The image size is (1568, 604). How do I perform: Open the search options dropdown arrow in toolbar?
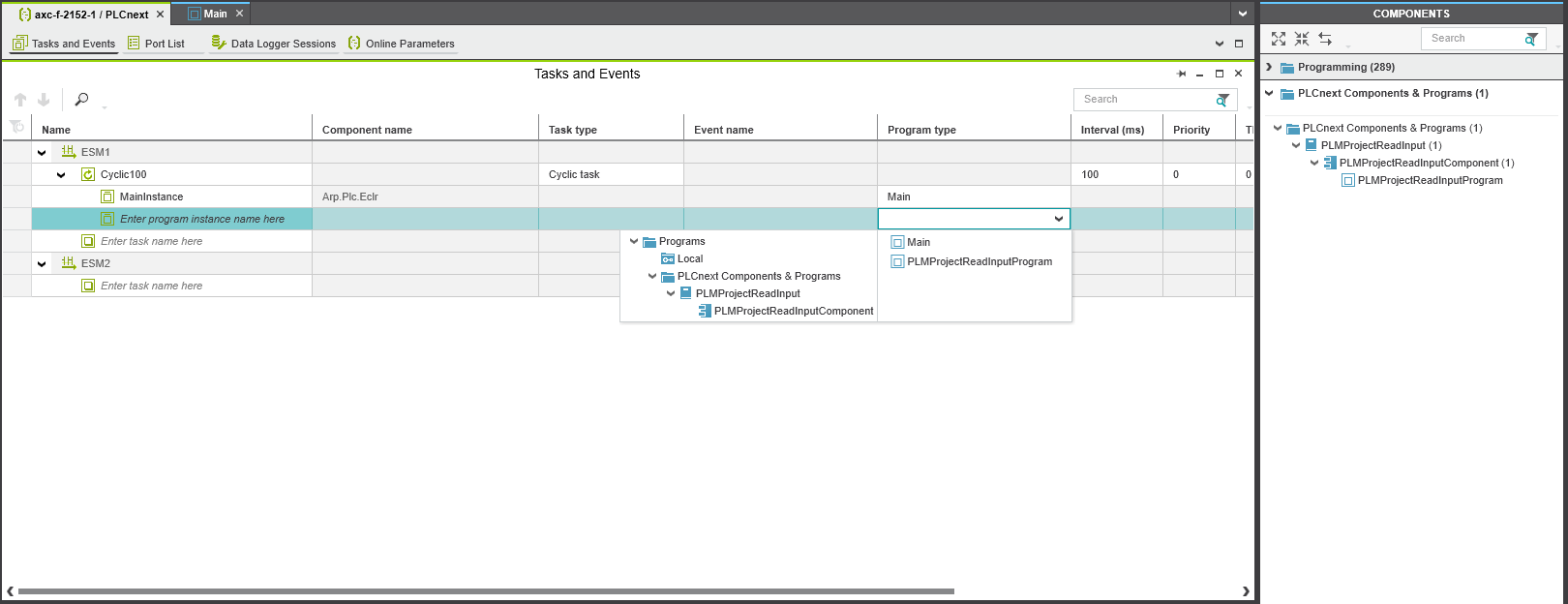(105, 107)
